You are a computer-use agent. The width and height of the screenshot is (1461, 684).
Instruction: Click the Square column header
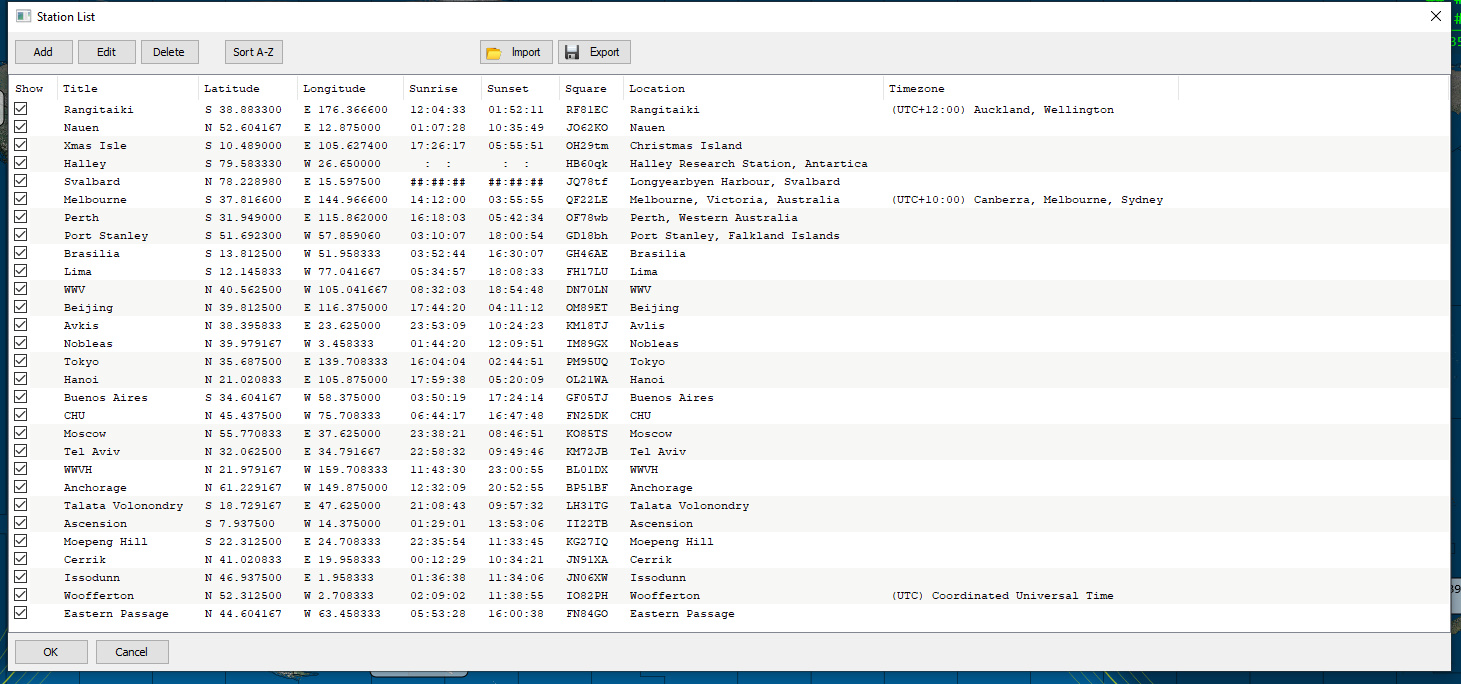[x=590, y=88]
